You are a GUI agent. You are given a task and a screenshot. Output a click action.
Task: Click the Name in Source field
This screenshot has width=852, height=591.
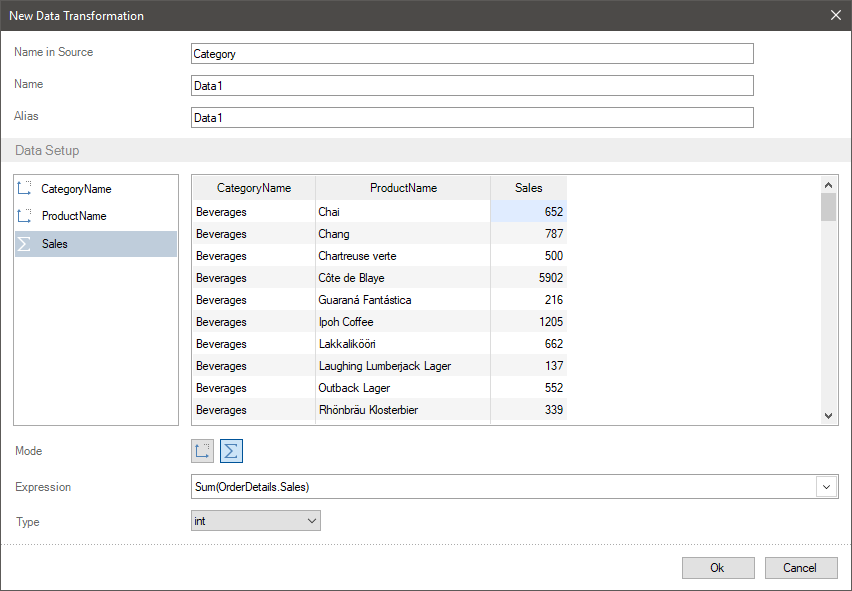coord(472,54)
